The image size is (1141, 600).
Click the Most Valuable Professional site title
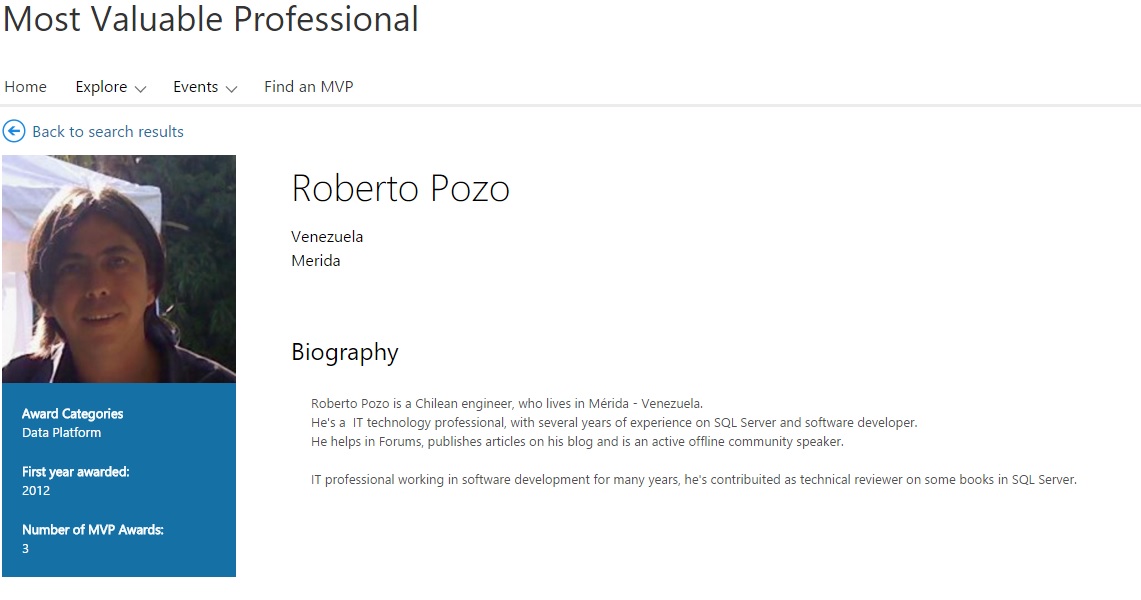point(211,19)
